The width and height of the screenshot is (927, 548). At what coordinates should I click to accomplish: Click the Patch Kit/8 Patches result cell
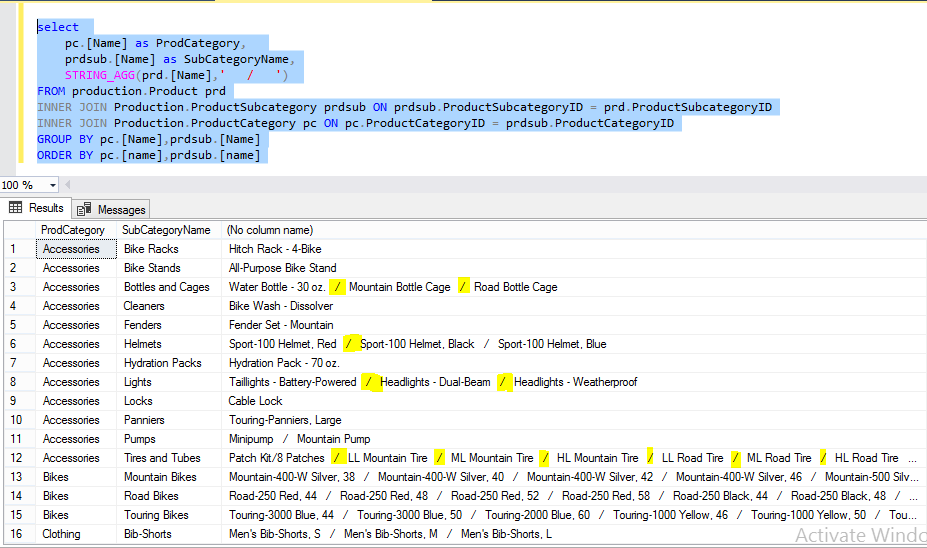coord(573,458)
